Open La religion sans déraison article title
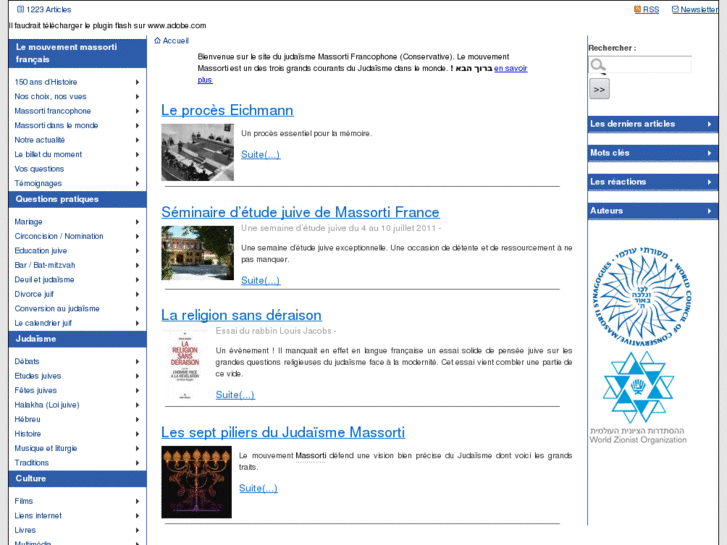This screenshot has width=727, height=545. pyautogui.click(x=241, y=315)
